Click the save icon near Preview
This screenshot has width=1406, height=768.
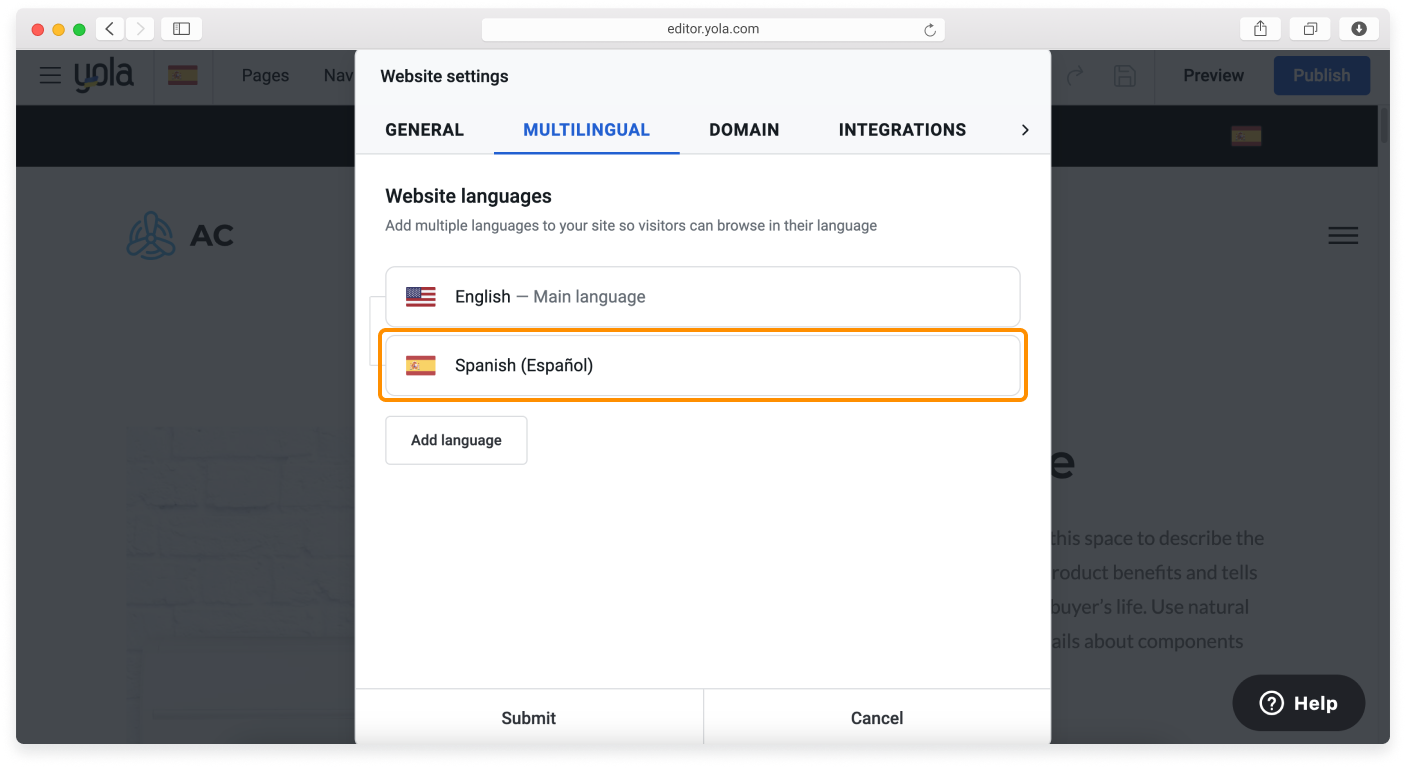click(1124, 75)
